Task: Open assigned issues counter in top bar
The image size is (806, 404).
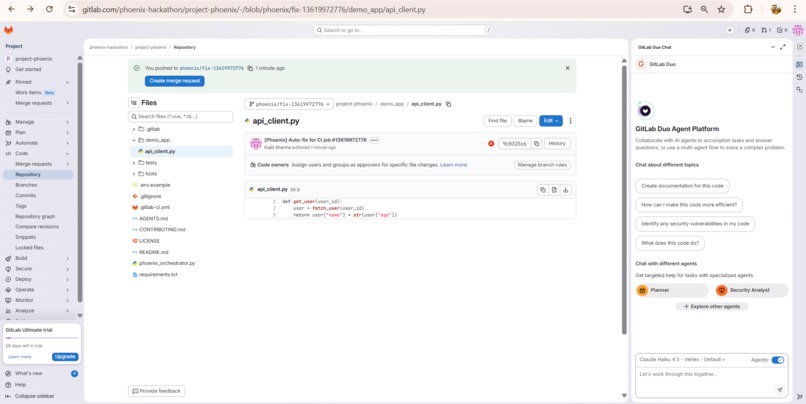Action: pyautogui.click(x=750, y=30)
